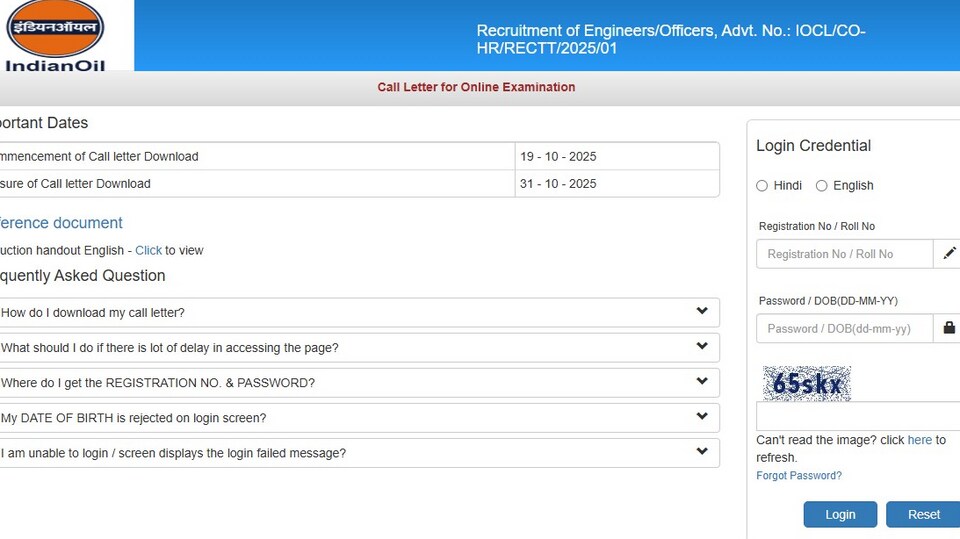Open the Forgot Password? link
Image resolution: width=960 pixels, height=539 pixels.
coord(798,475)
